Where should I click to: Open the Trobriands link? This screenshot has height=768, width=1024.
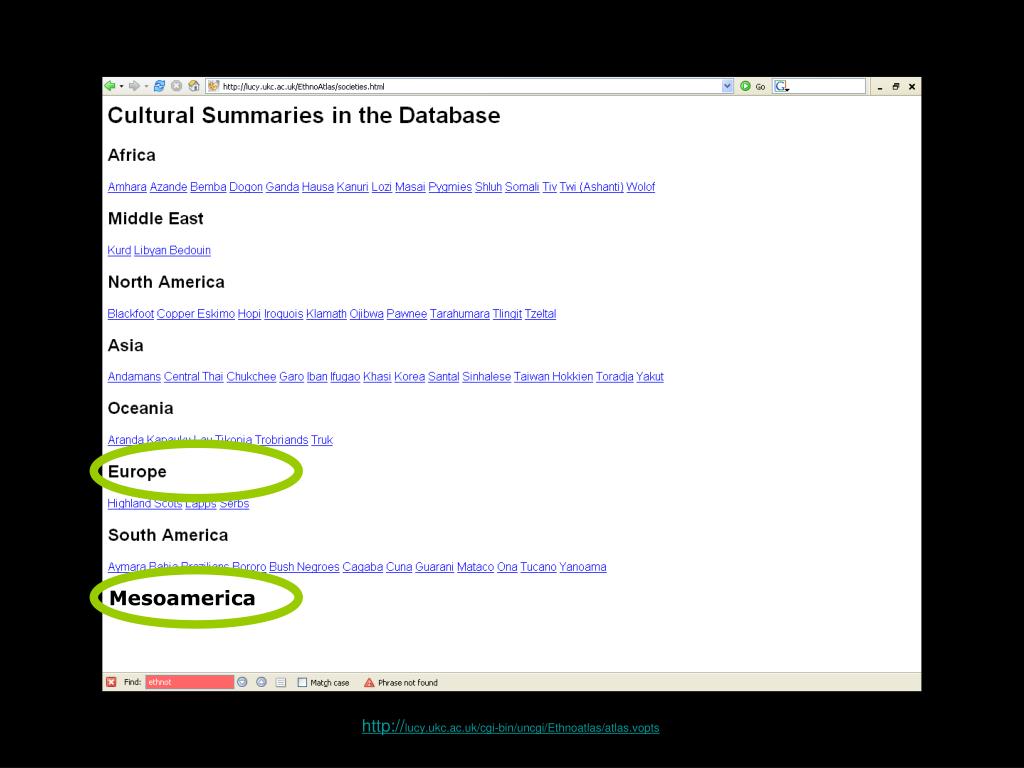coord(281,440)
